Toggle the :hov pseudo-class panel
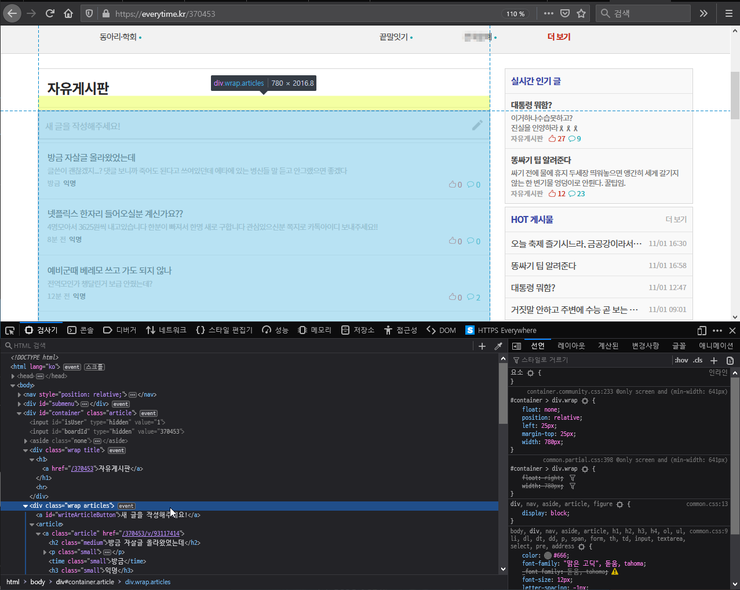 681,360
